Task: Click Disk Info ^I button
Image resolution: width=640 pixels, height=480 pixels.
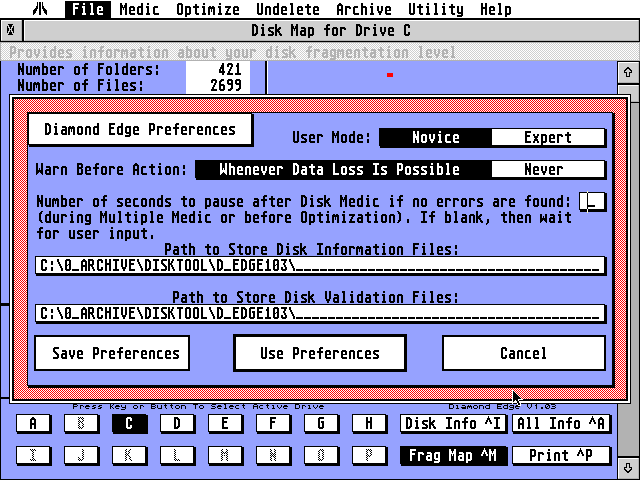Action: 453,423
